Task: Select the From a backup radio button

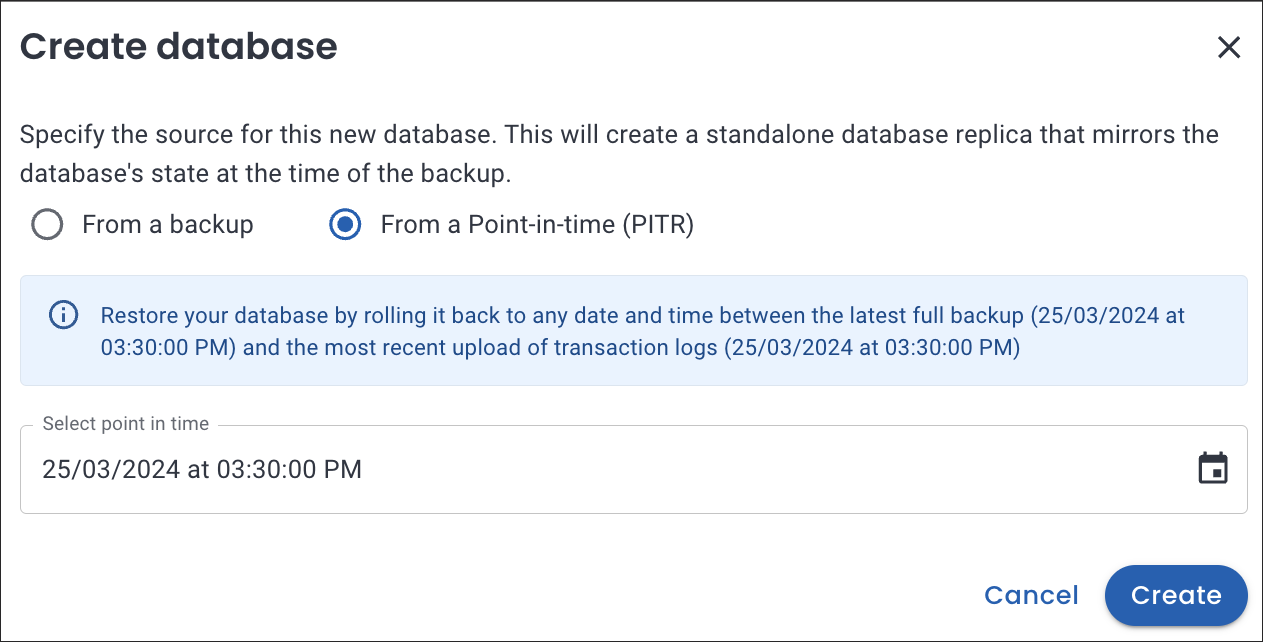Action: [47, 225]
